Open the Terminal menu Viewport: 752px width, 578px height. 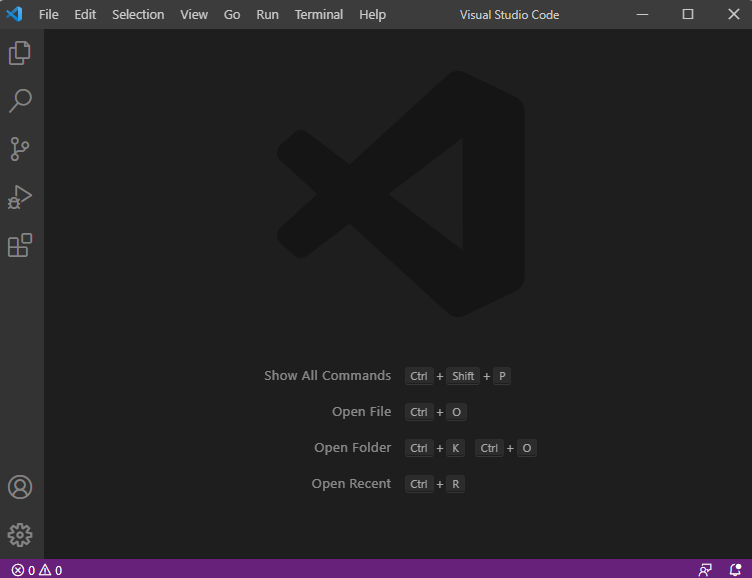(318, 14)
